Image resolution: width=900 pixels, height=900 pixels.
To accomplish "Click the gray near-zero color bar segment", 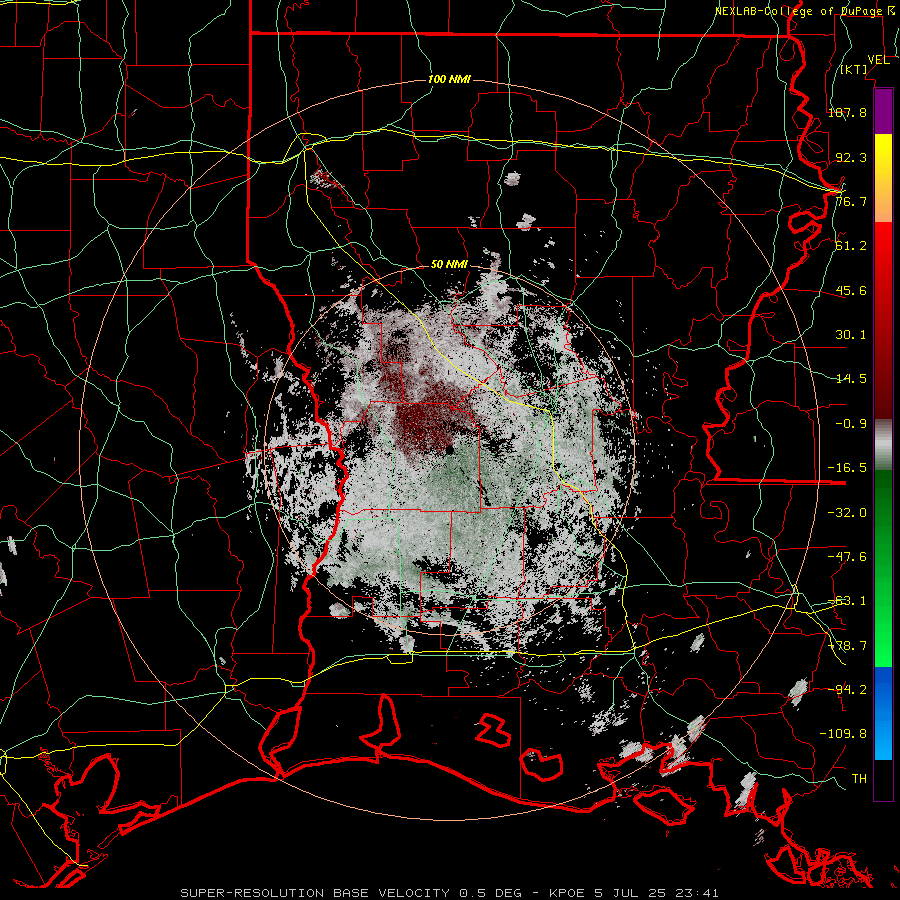I will [x=883, y=445].
